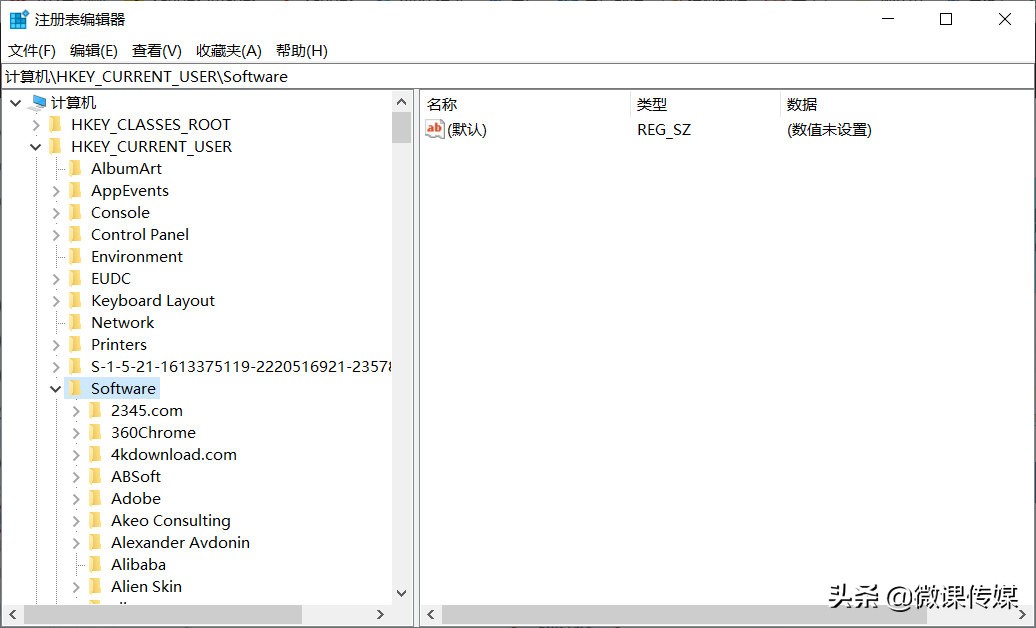The image size is (1036, 628).
Task: Click the Registry Editor app icon in title bar
Action: tap(19, 19)
